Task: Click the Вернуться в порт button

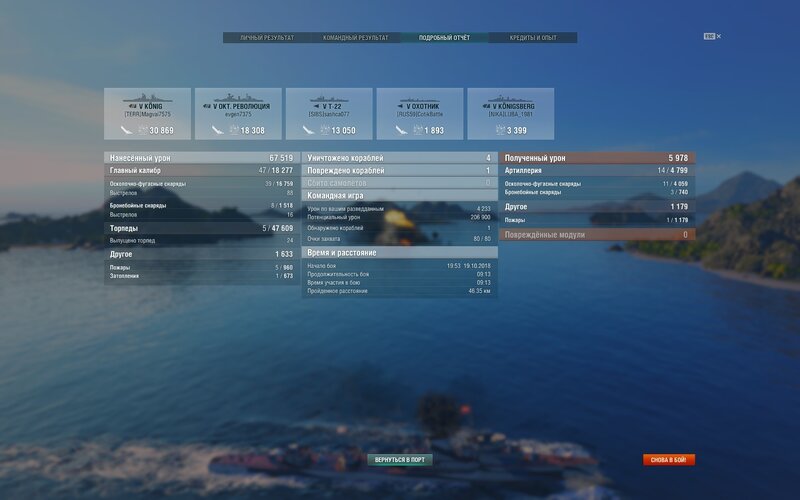Action: [400, 460]
